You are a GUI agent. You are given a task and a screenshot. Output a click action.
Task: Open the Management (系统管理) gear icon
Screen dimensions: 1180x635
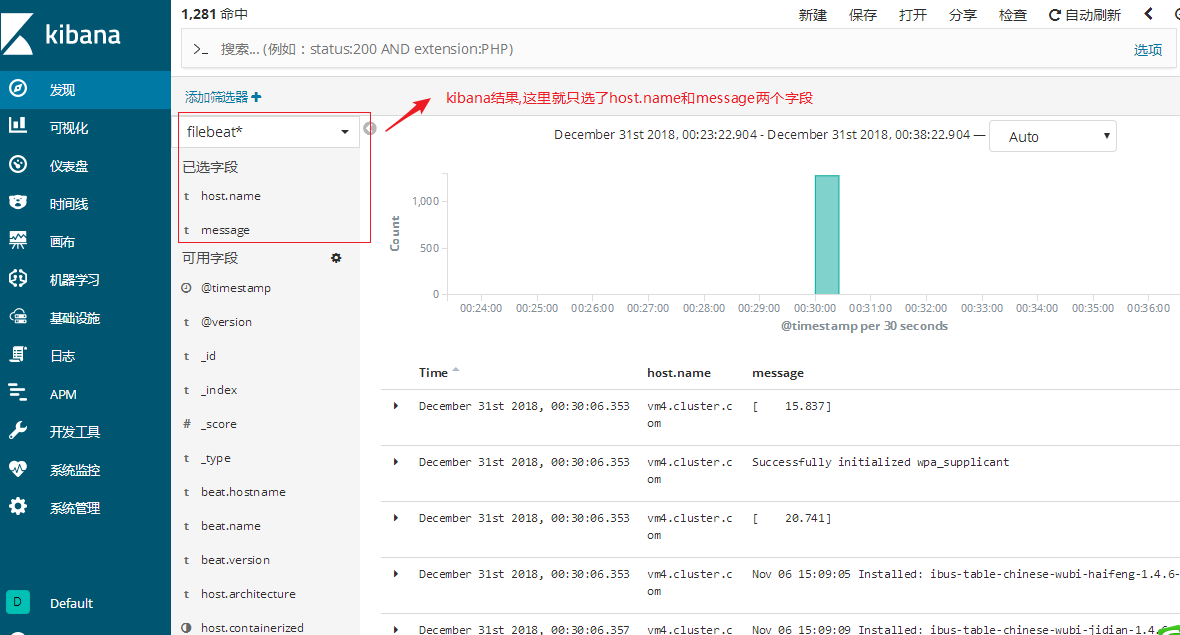(x=18, y=506)
